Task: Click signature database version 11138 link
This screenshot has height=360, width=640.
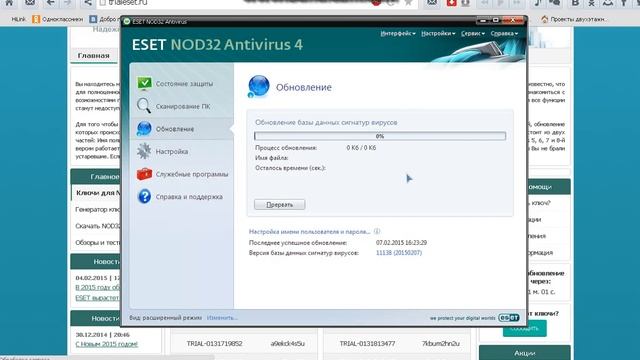Action: [x=399, y=253]
